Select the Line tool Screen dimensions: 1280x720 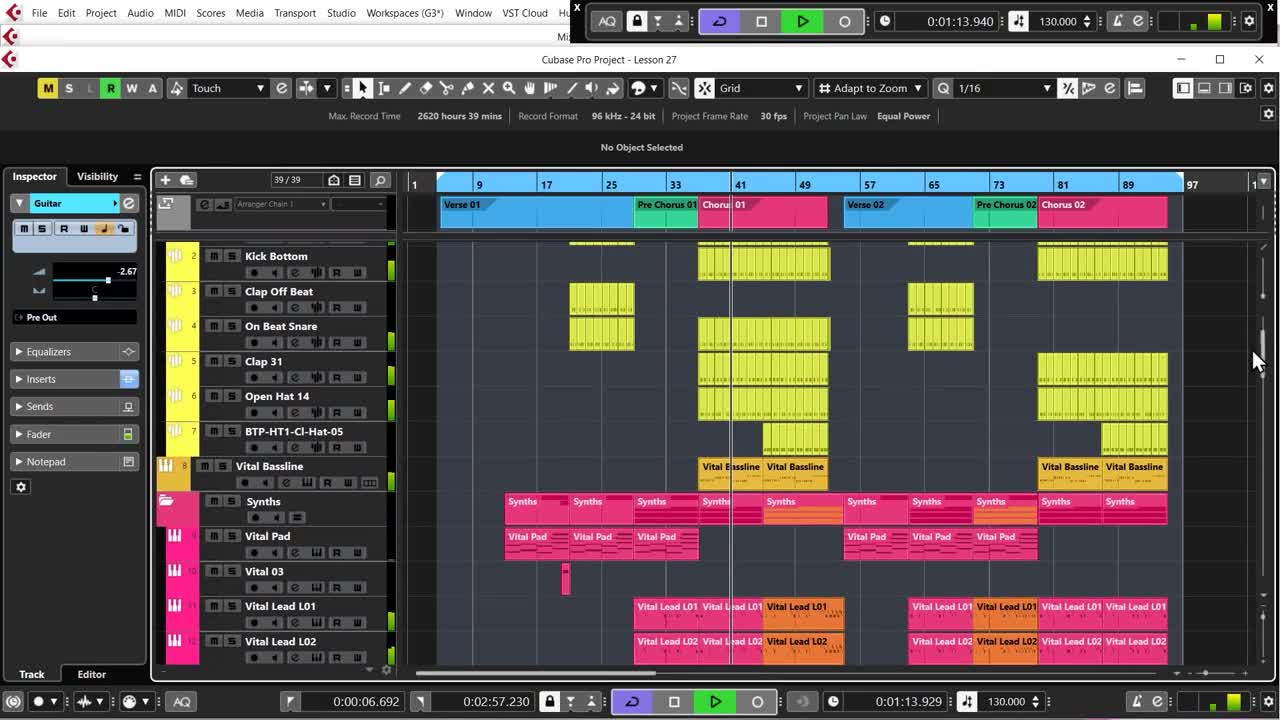coord(572,88)
